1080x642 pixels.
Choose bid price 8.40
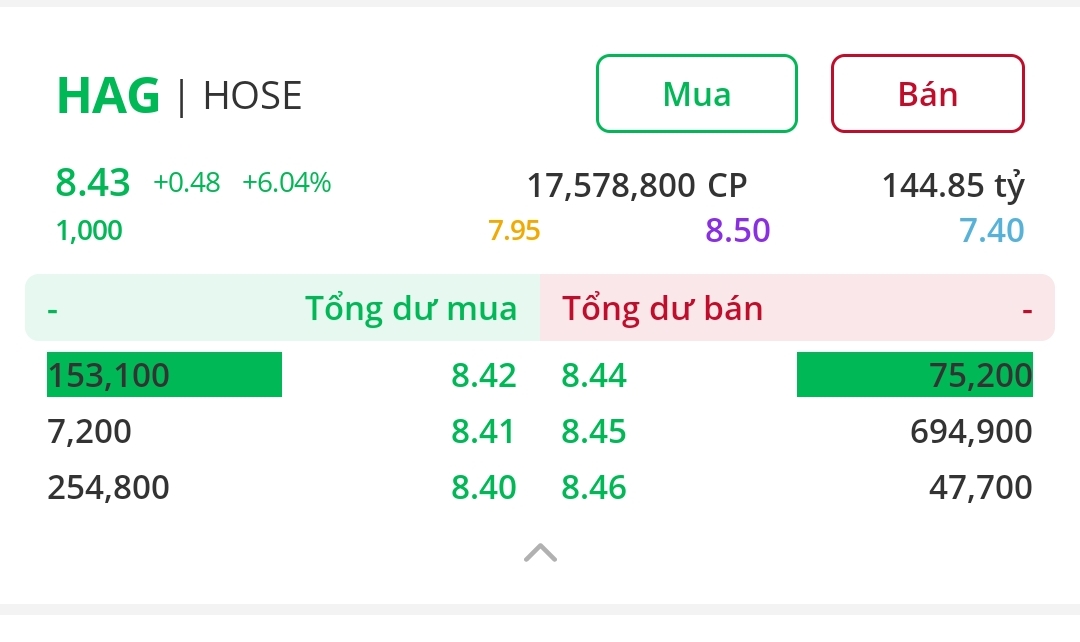[x=484, y=487]
